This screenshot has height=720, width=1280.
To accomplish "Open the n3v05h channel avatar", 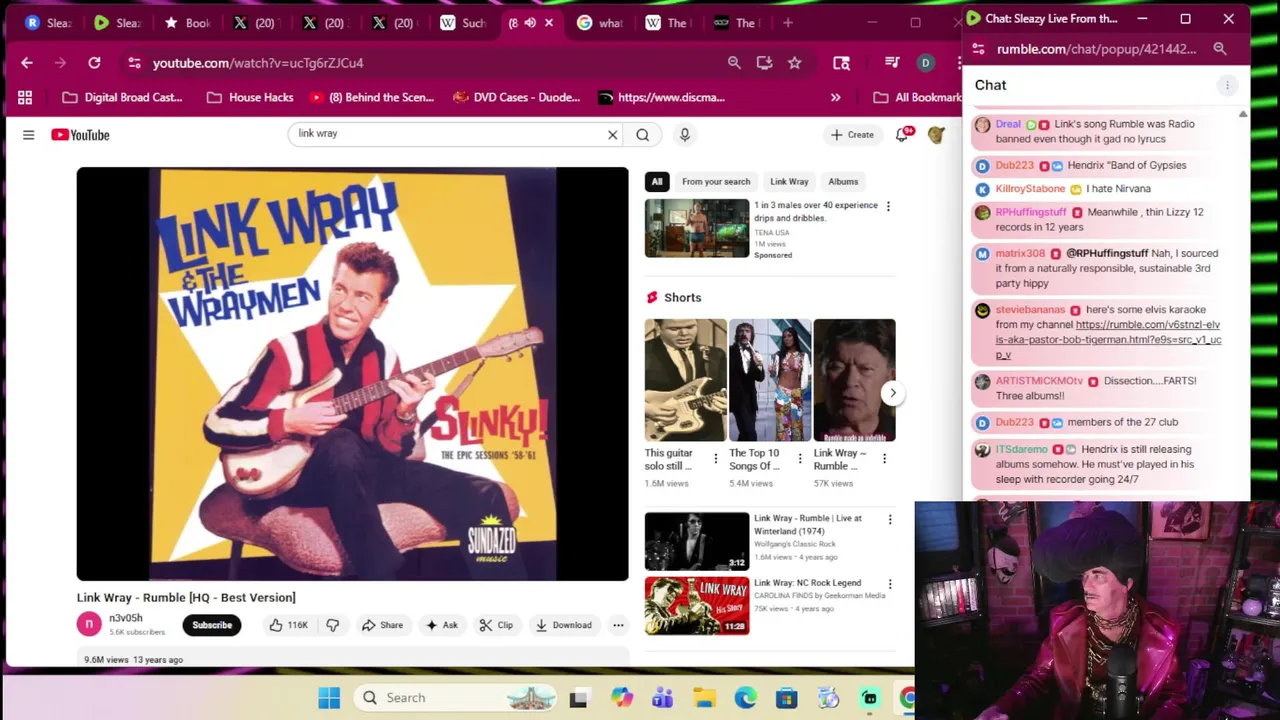I will 89,625.
